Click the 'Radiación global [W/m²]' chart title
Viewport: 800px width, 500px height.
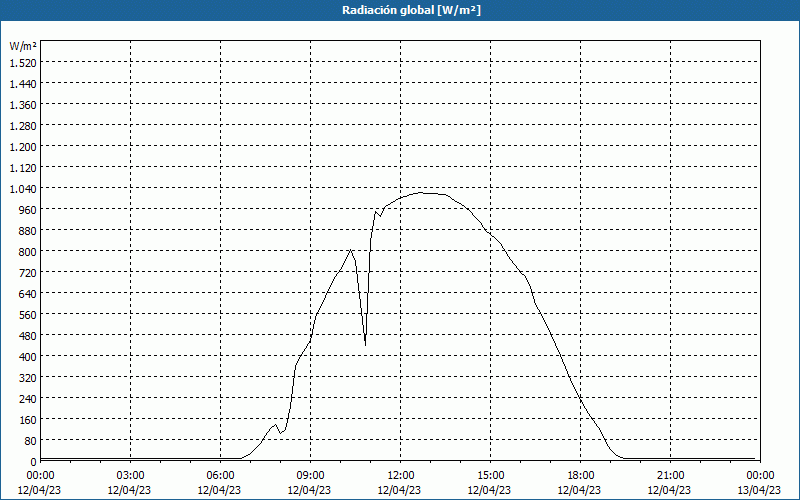coord(411,10)
